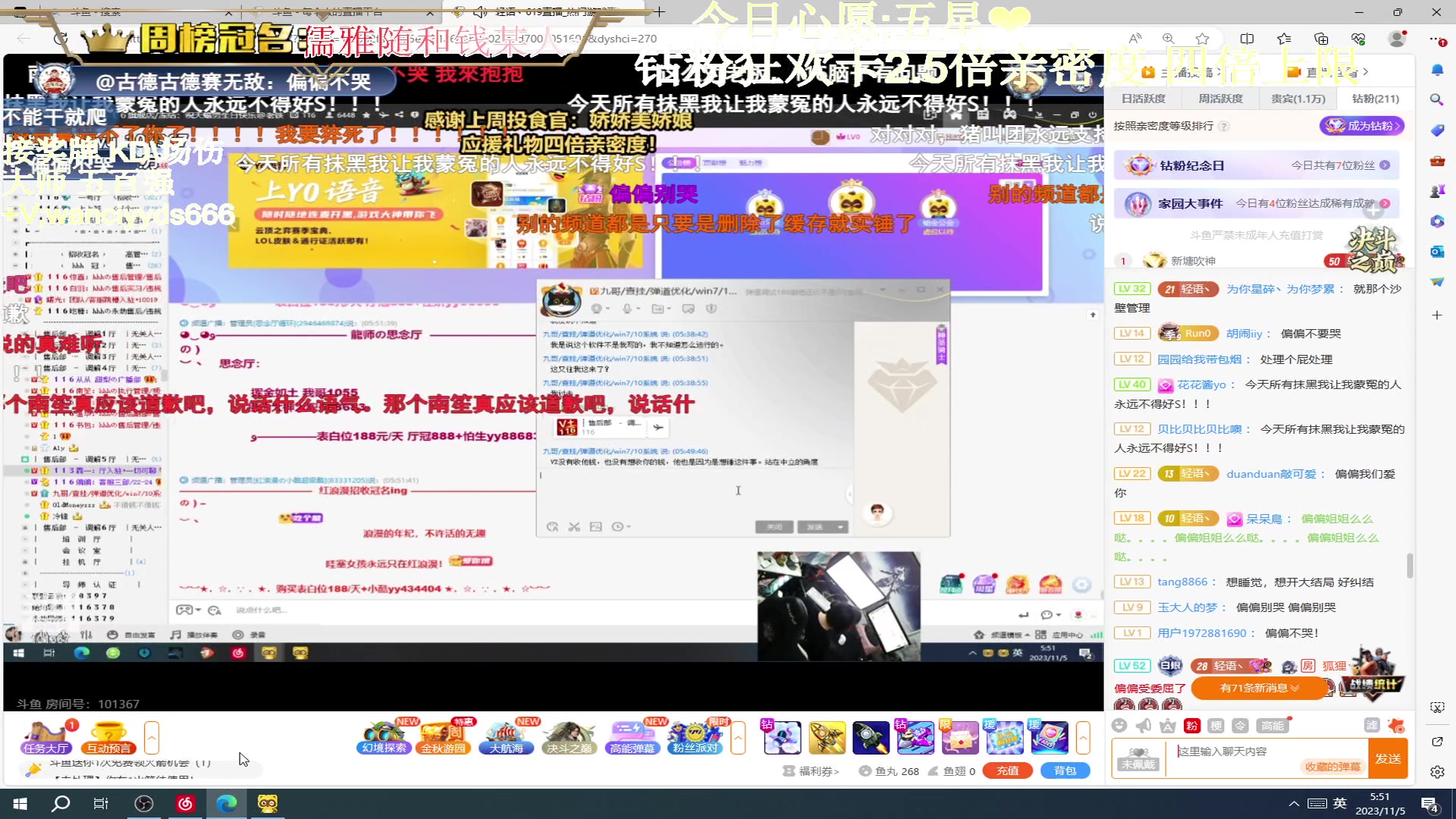Click the read aloud icon in address bar

(1135, 39)
